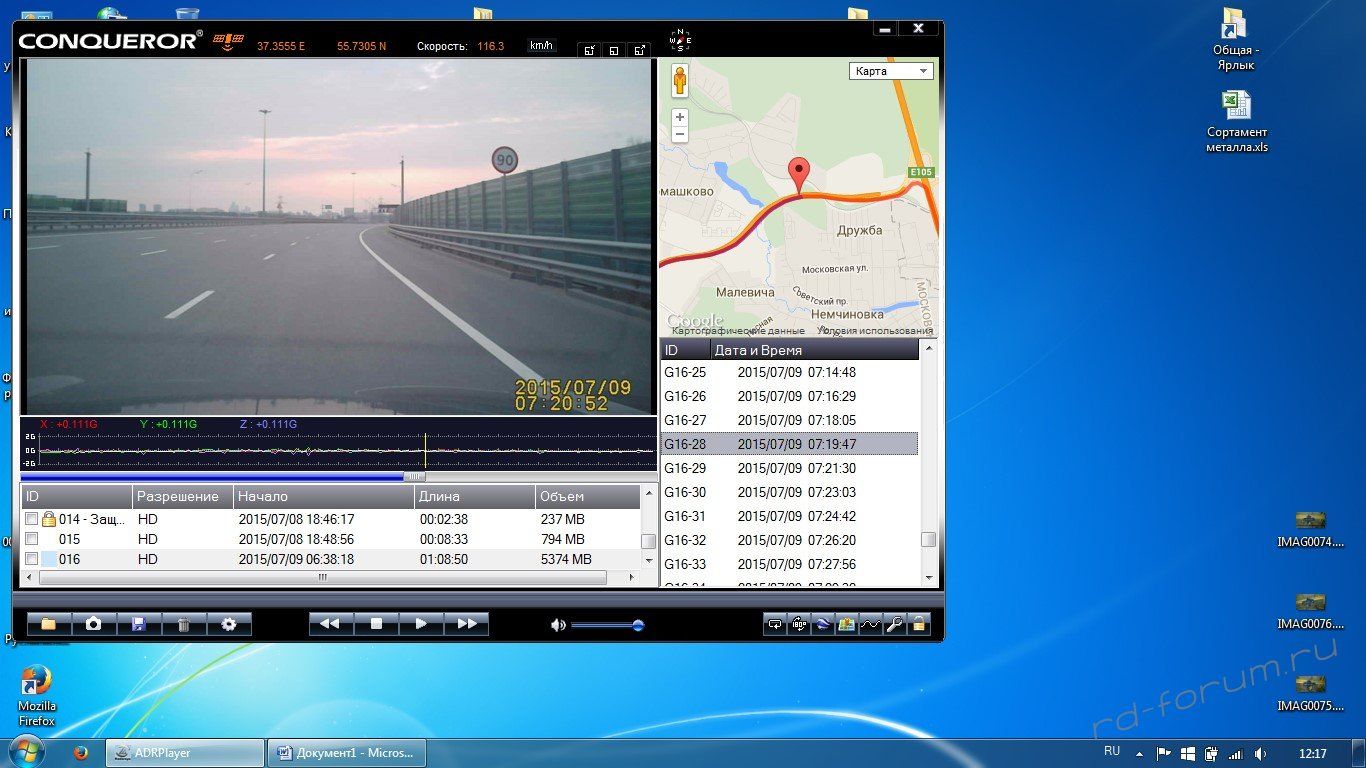Viewport: 1366px width, 768px height.
Task: Select highlighted GPS entry G16-28
Action: click(x=789, y=444)
